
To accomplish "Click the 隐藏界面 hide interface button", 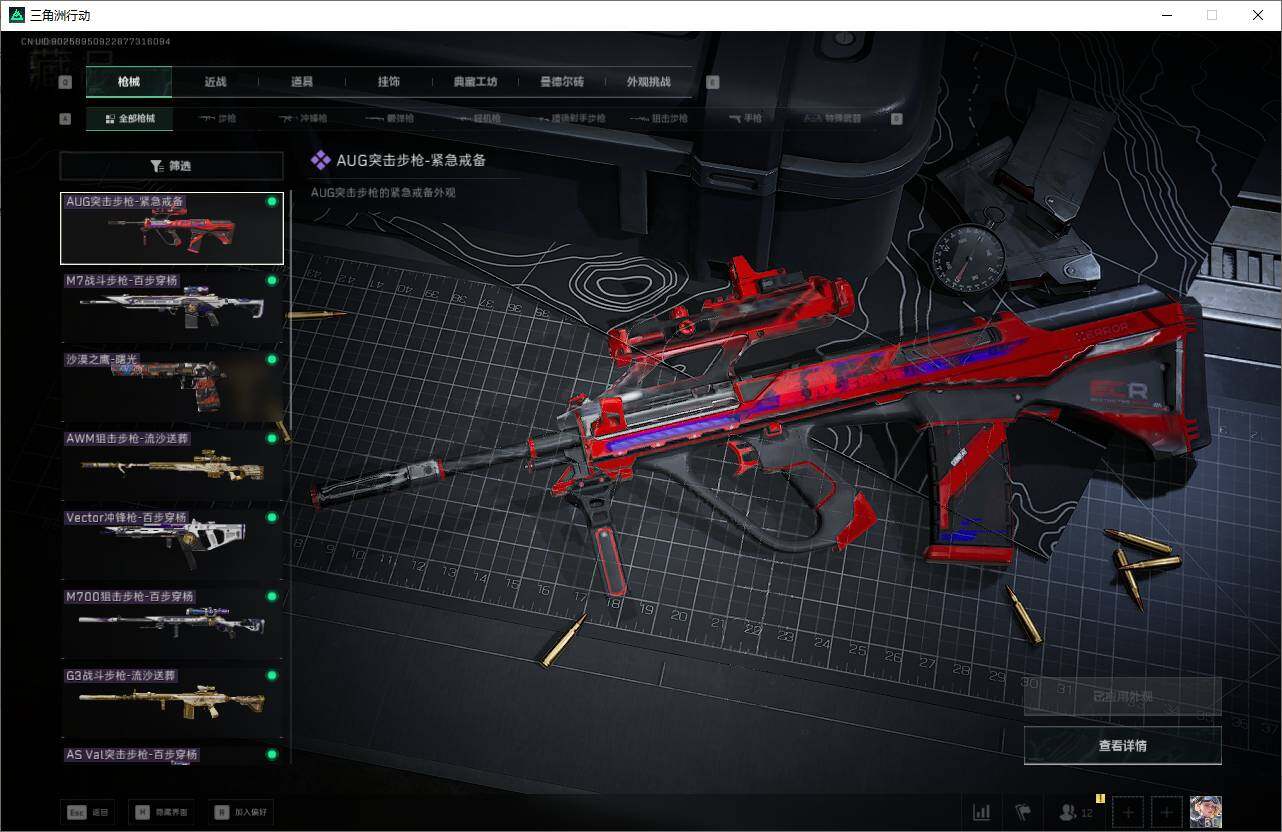I will 161,812.
